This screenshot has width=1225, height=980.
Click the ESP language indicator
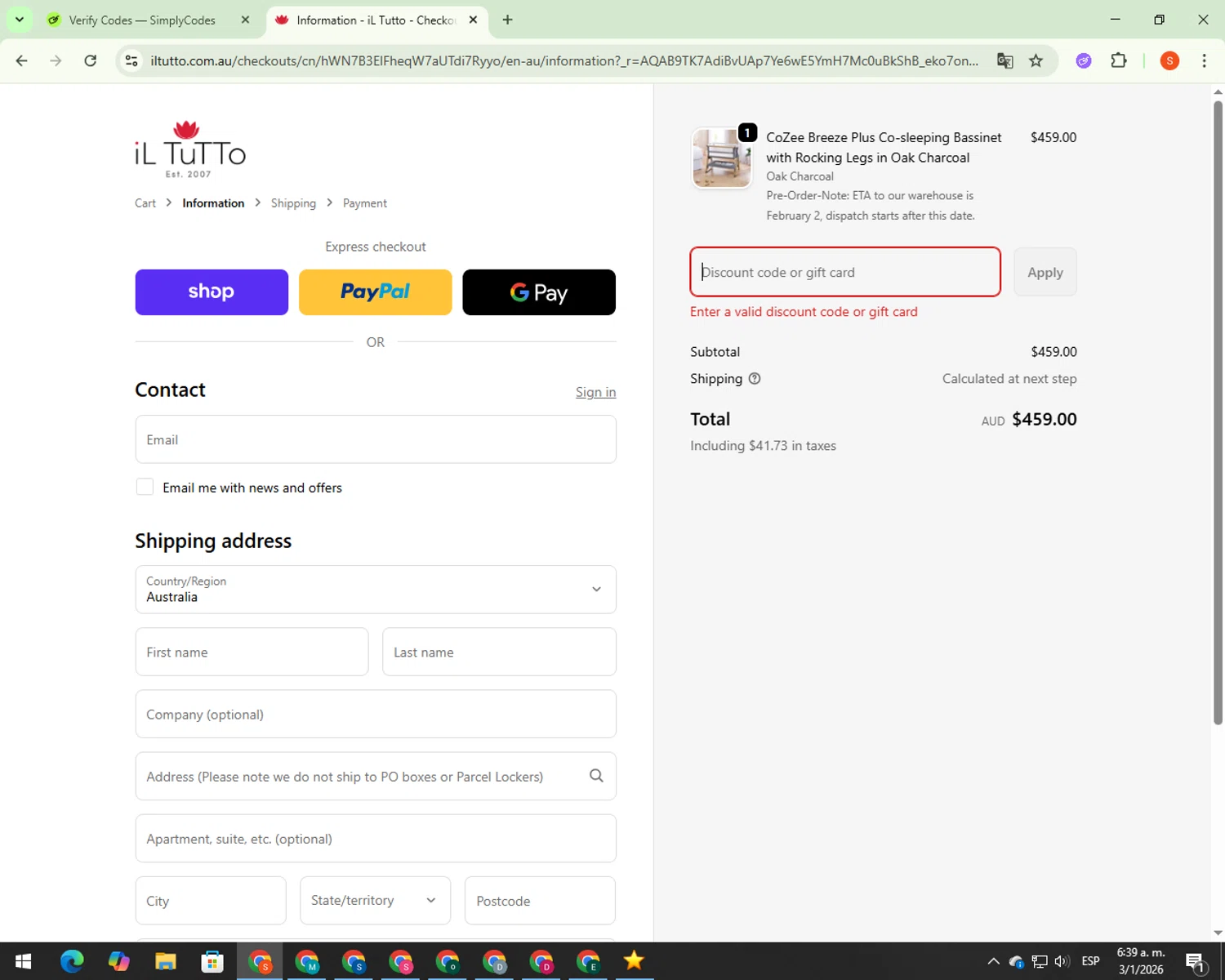pyautogui.click(x=1090, y=961)
